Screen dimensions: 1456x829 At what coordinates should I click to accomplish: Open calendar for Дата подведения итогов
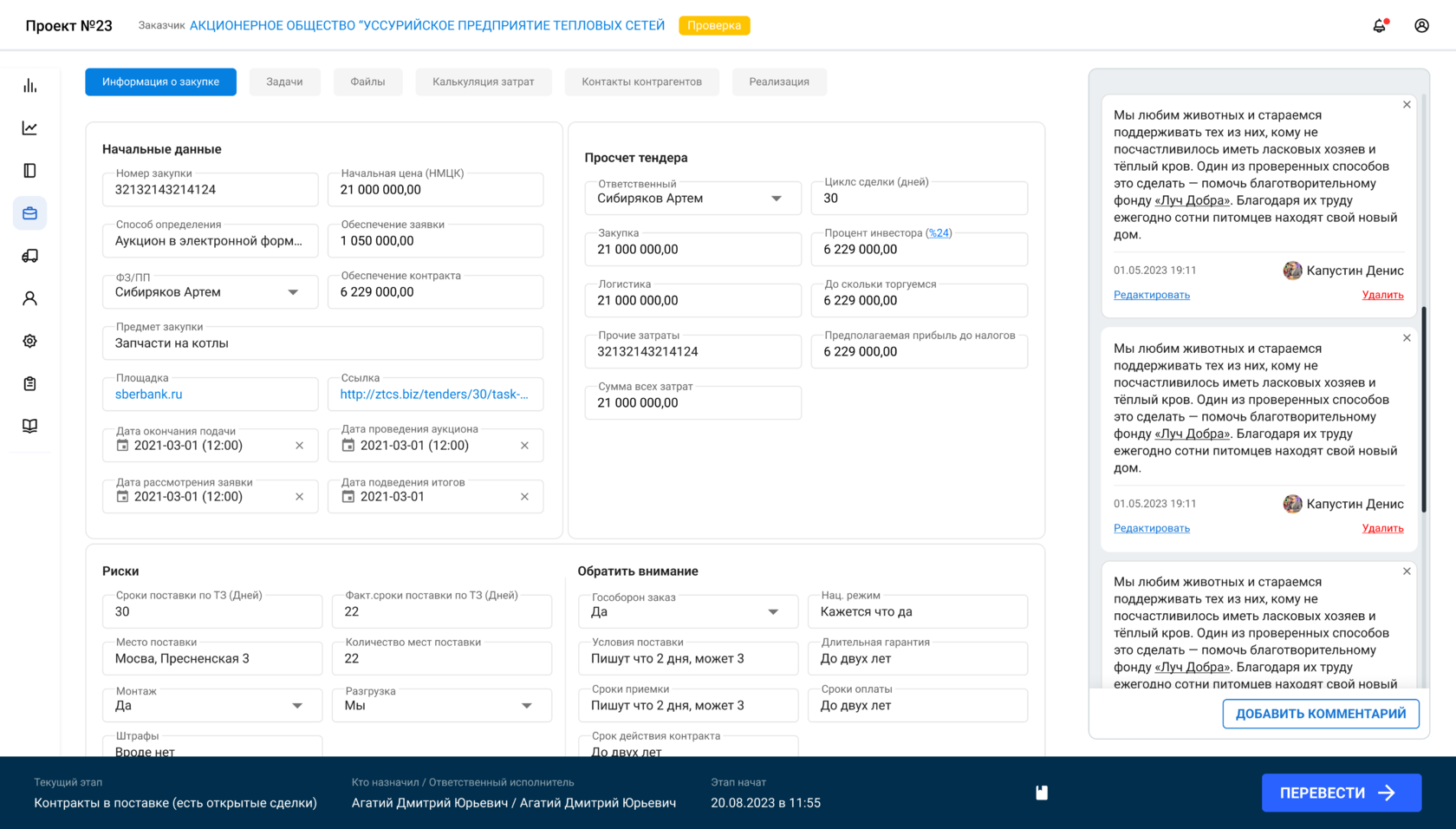(x=348, y=497)
